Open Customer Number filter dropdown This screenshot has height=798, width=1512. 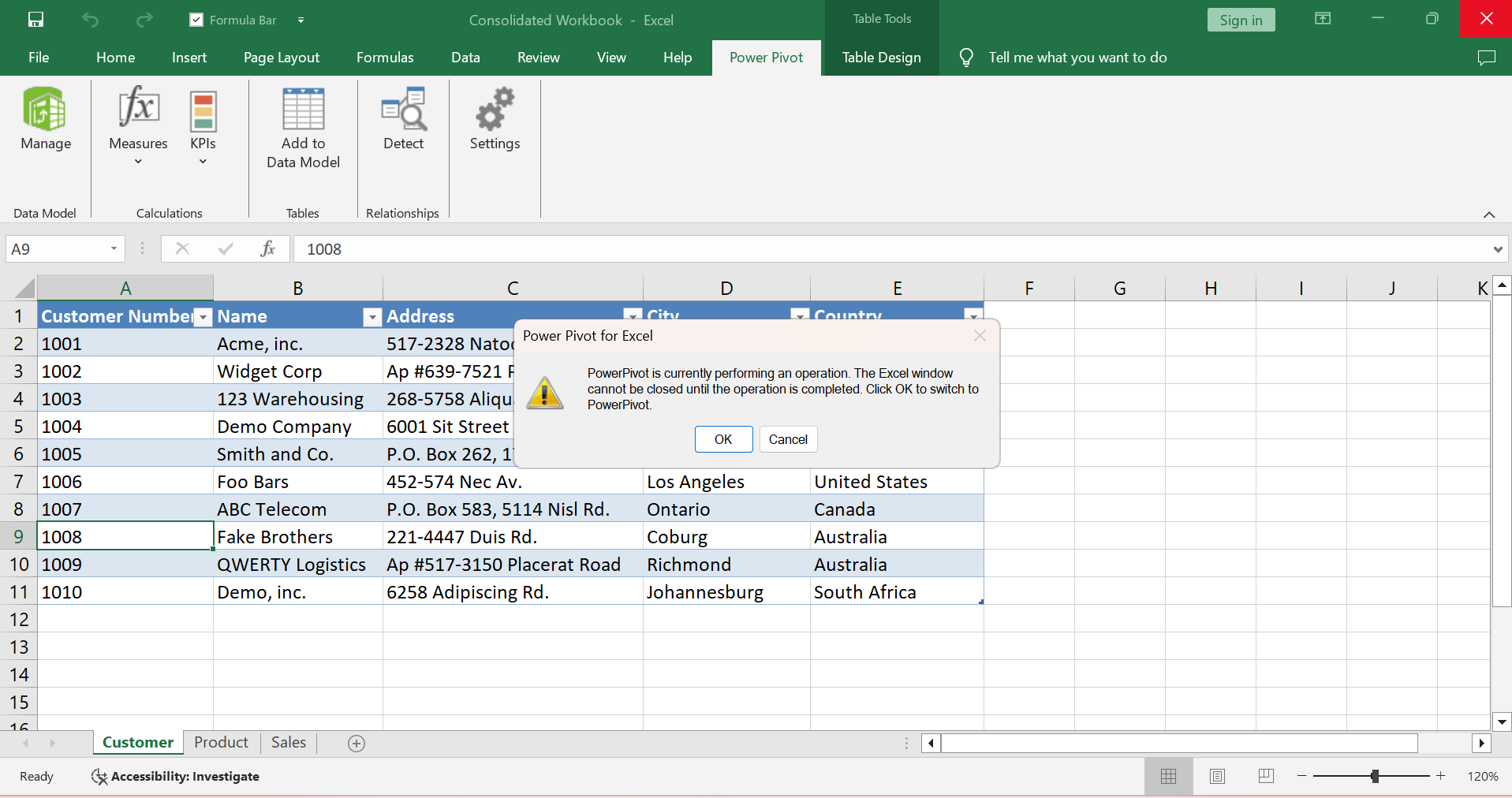click(x=203, y=317)
